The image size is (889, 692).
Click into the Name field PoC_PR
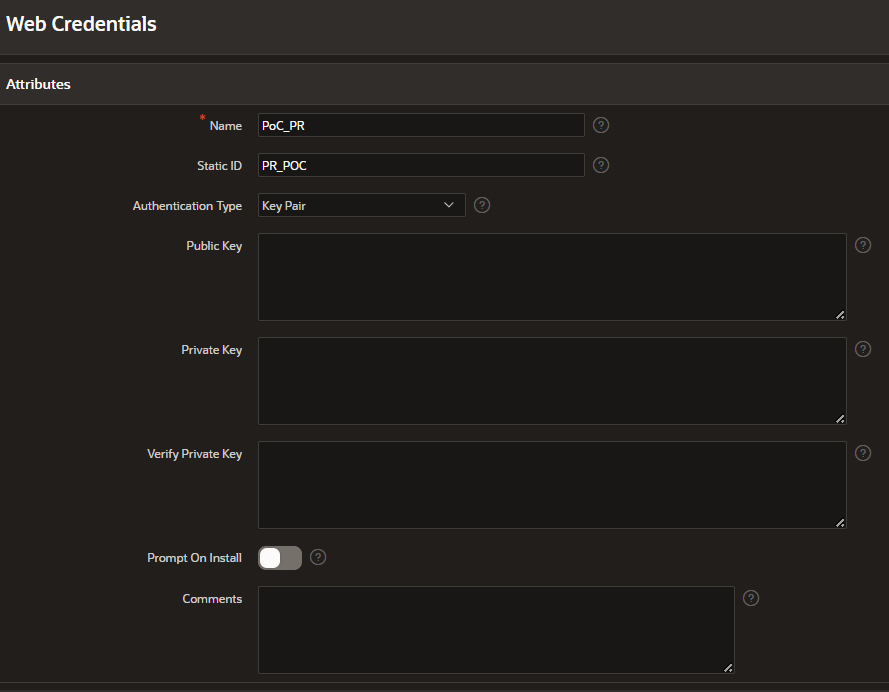[x=421, y=125]
